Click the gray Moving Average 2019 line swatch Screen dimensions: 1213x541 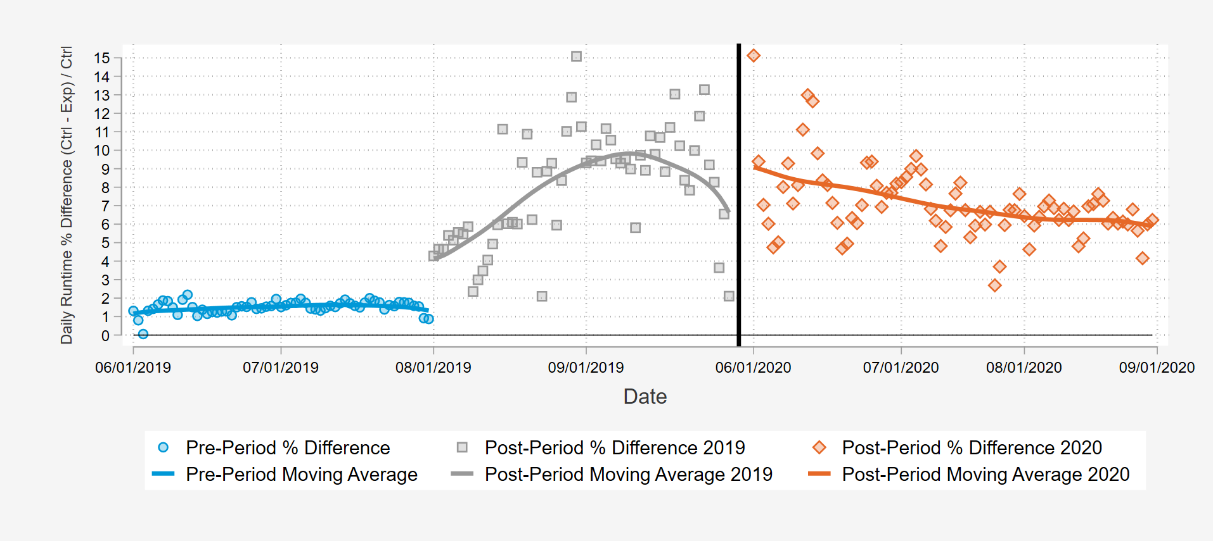click(461, 474)
